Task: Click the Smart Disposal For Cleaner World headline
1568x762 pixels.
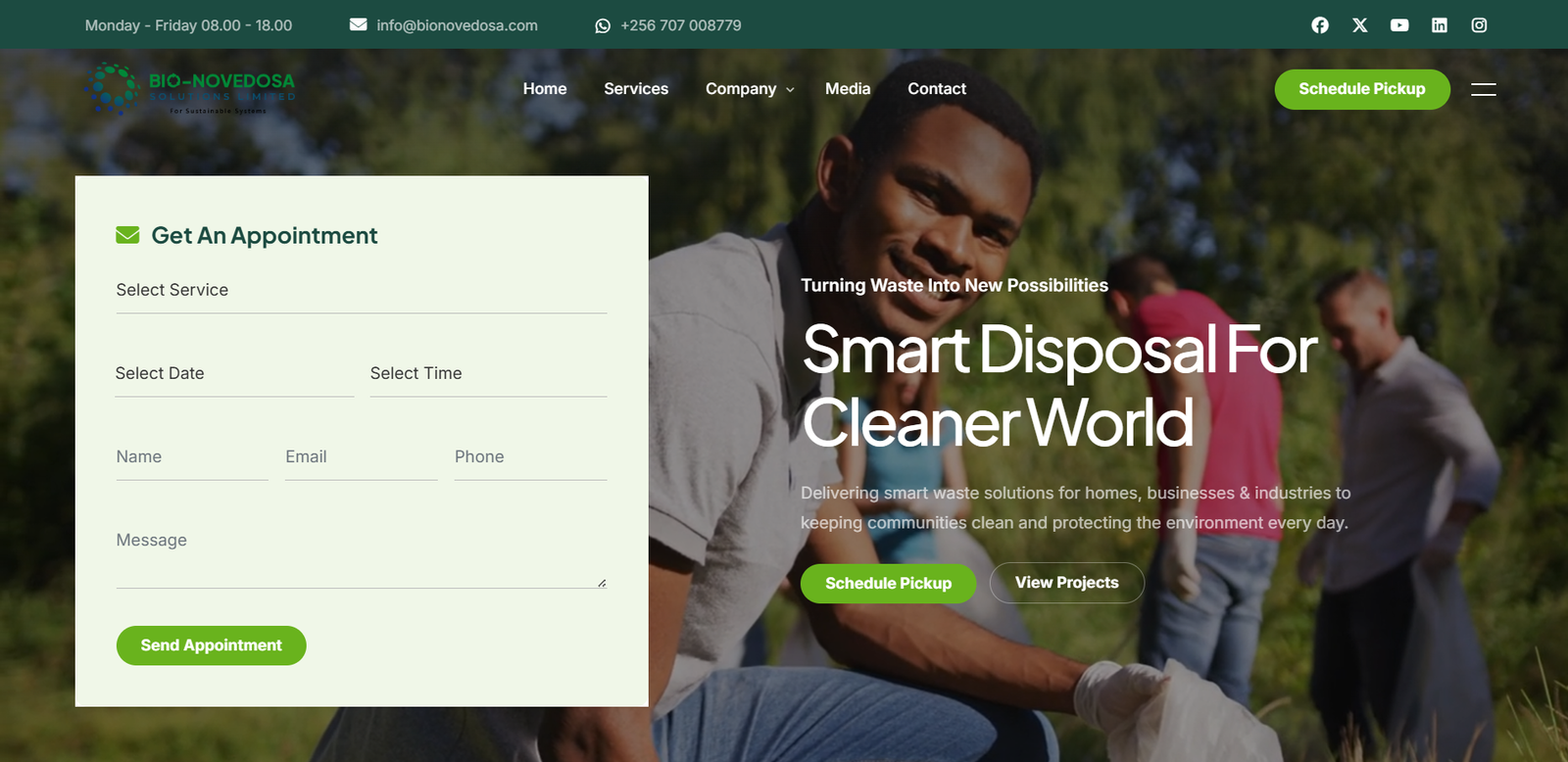Action: tap(1059, 386)
